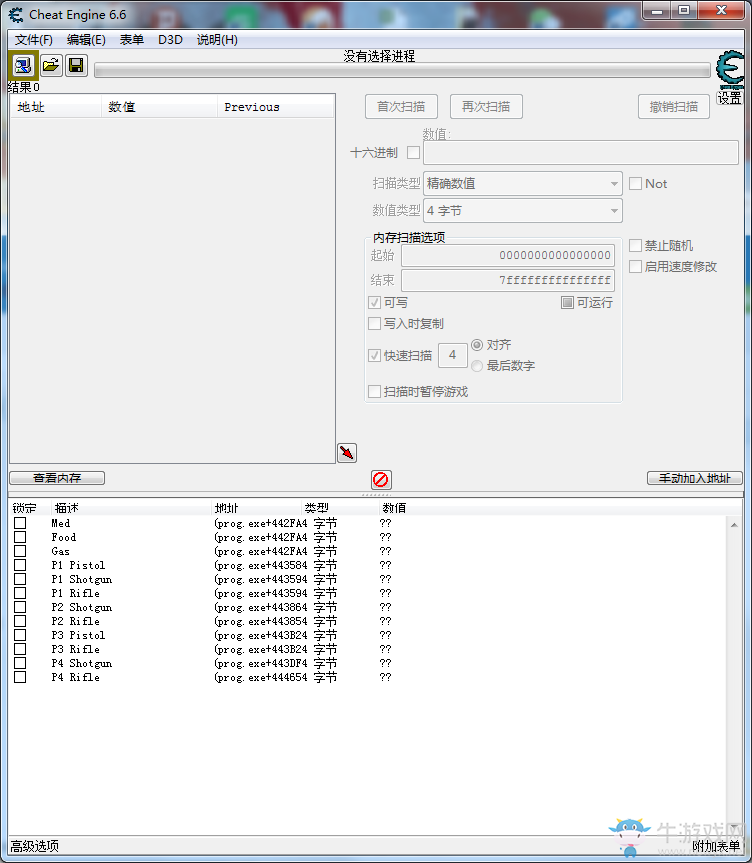Click ?? value of Gas row
Screen dimensions: 752x863
point(385,551)
